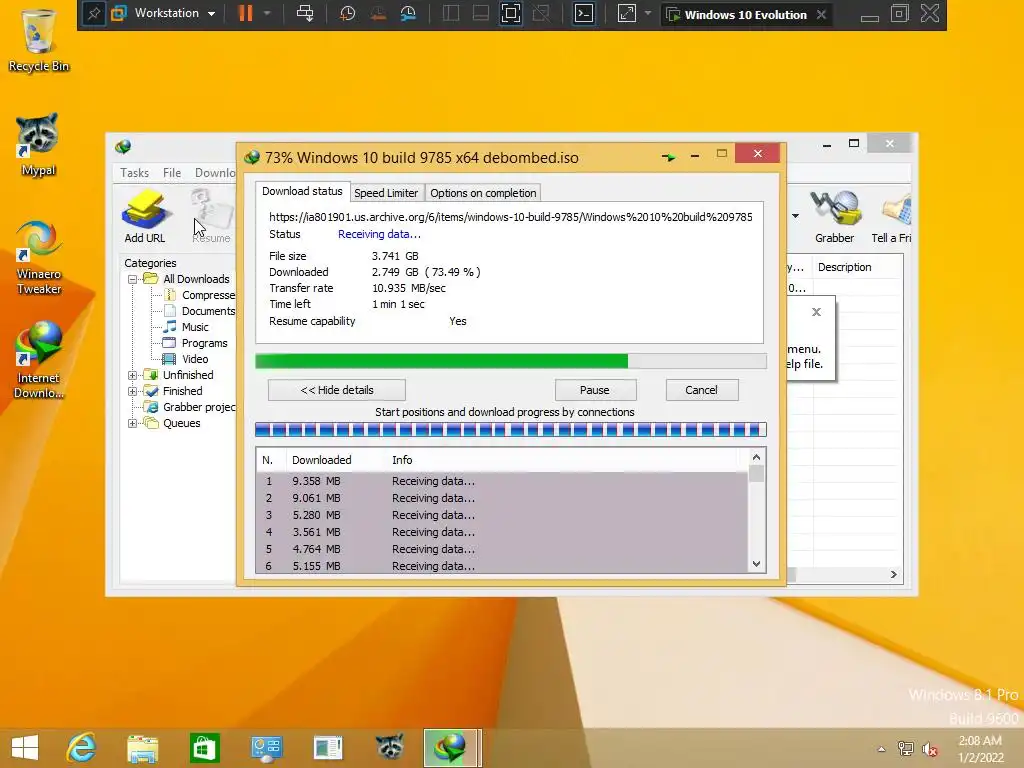Open the toolbar dropdown arrow left of Grabber
1024x768 pixels.
[795, 216]
